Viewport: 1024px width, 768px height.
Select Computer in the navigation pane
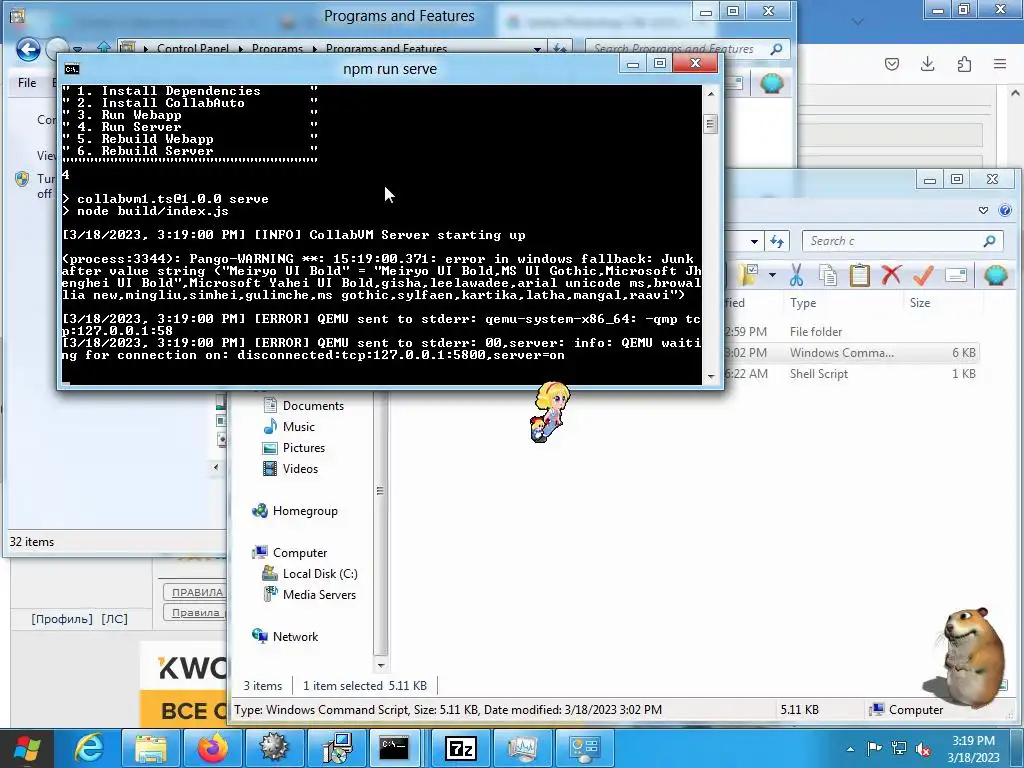point(289,552)
